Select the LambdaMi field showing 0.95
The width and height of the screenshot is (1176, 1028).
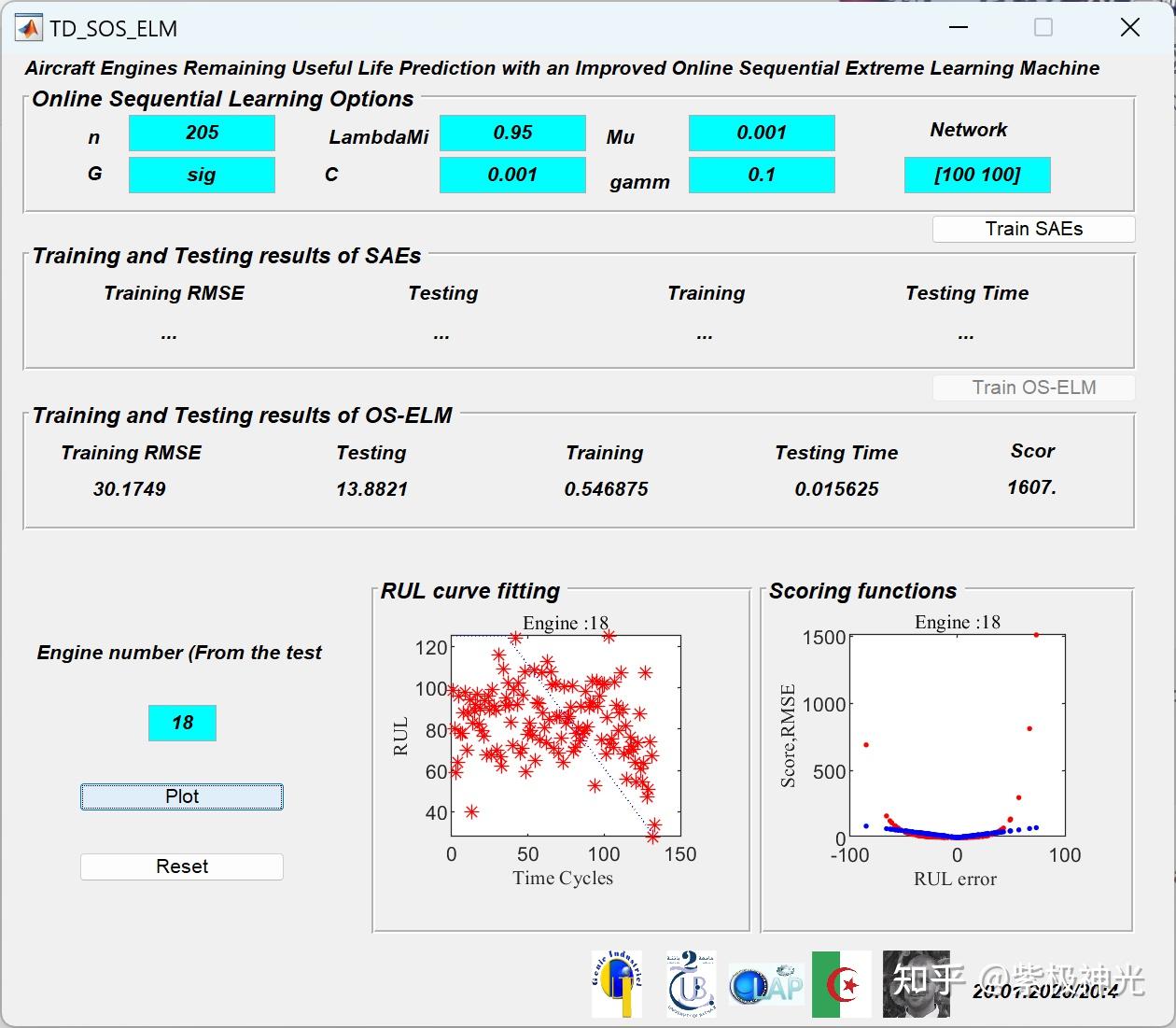512,133
